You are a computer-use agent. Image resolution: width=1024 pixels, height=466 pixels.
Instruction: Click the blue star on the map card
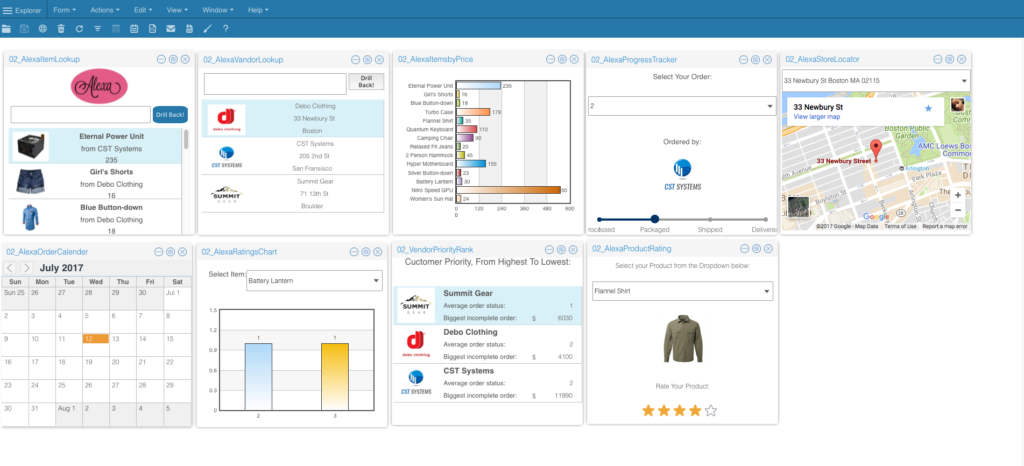(928, 108)
